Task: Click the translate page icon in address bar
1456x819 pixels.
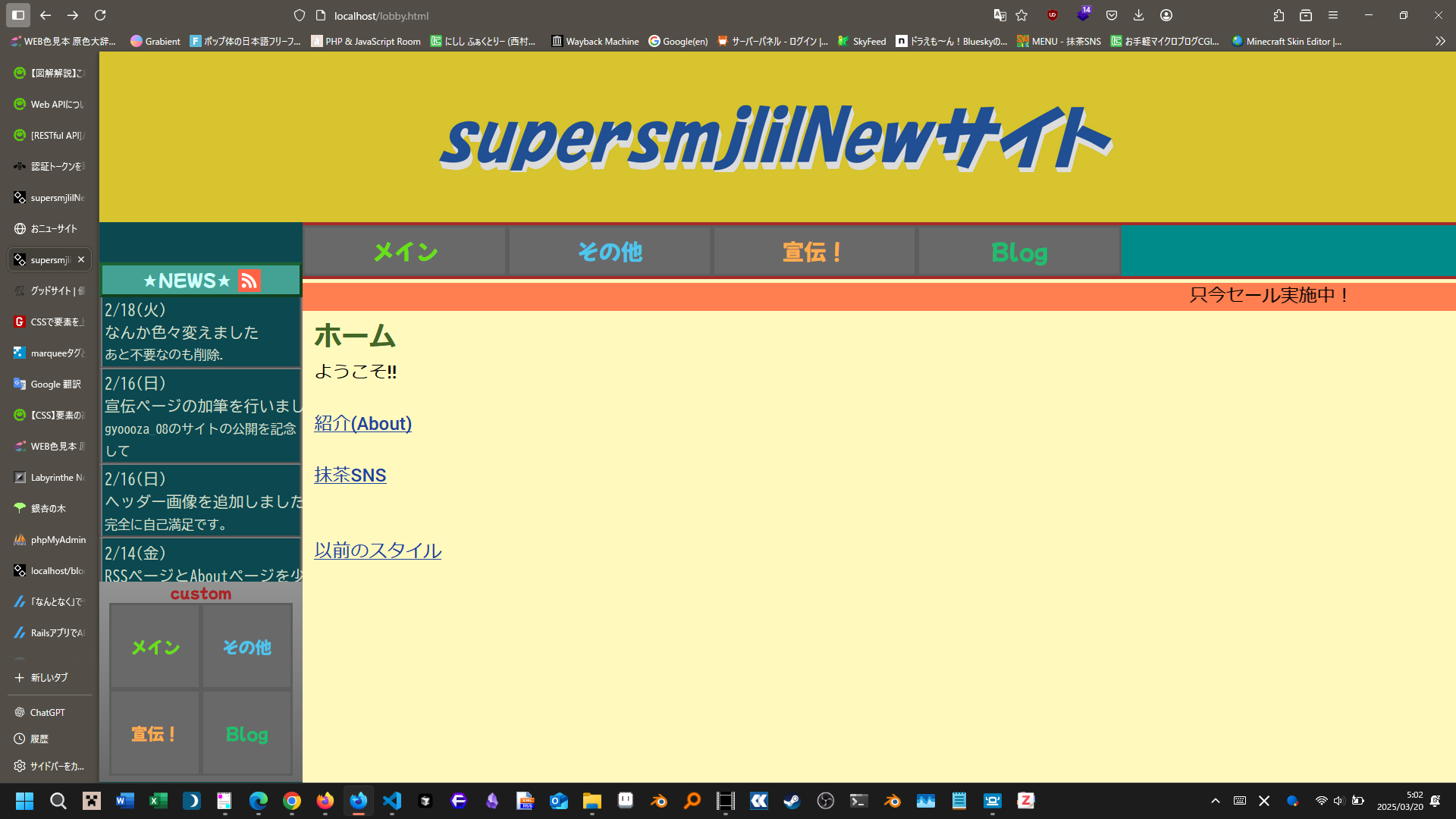Action: 999,15
